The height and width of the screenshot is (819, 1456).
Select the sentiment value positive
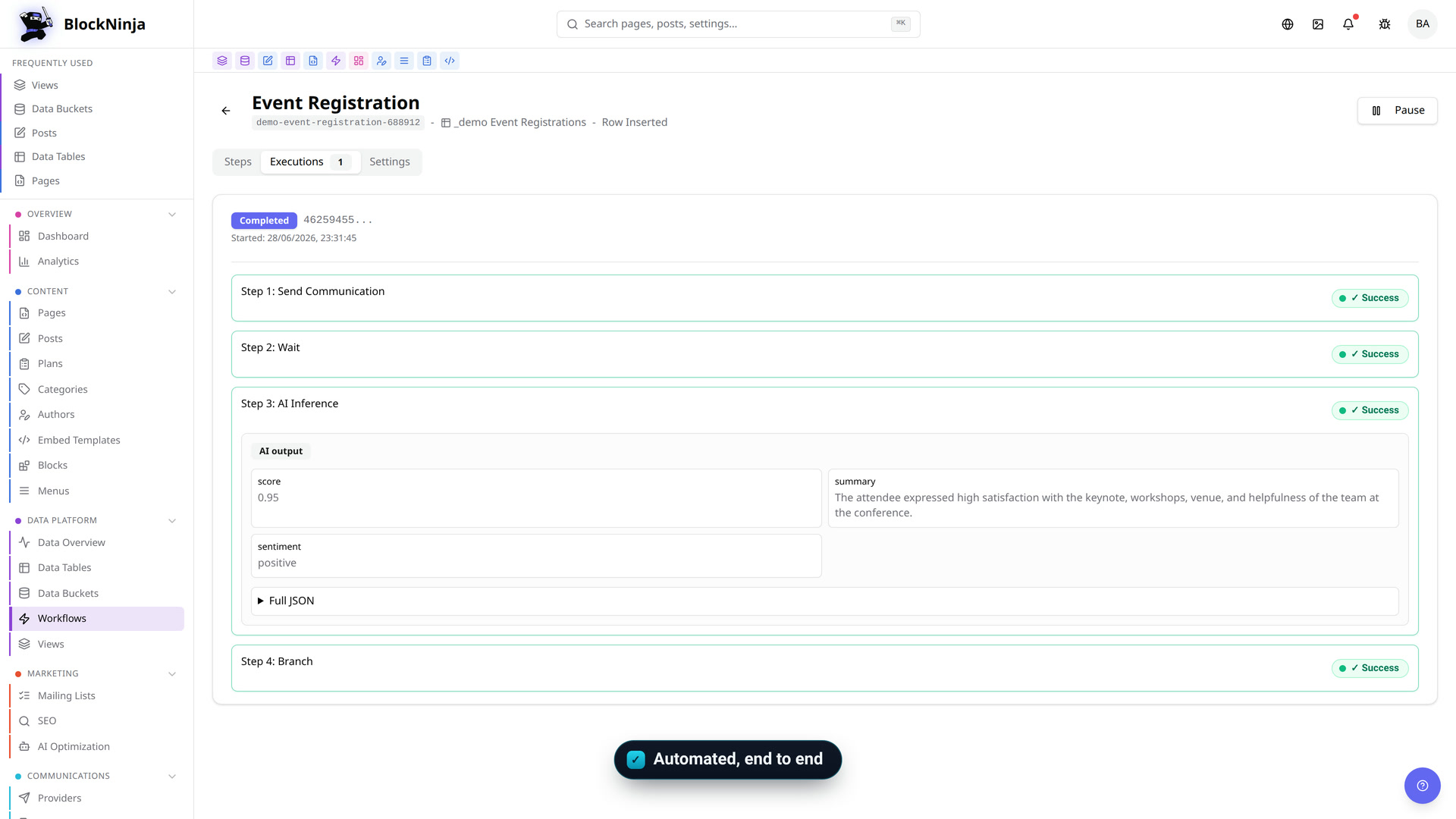click(277, 563)
